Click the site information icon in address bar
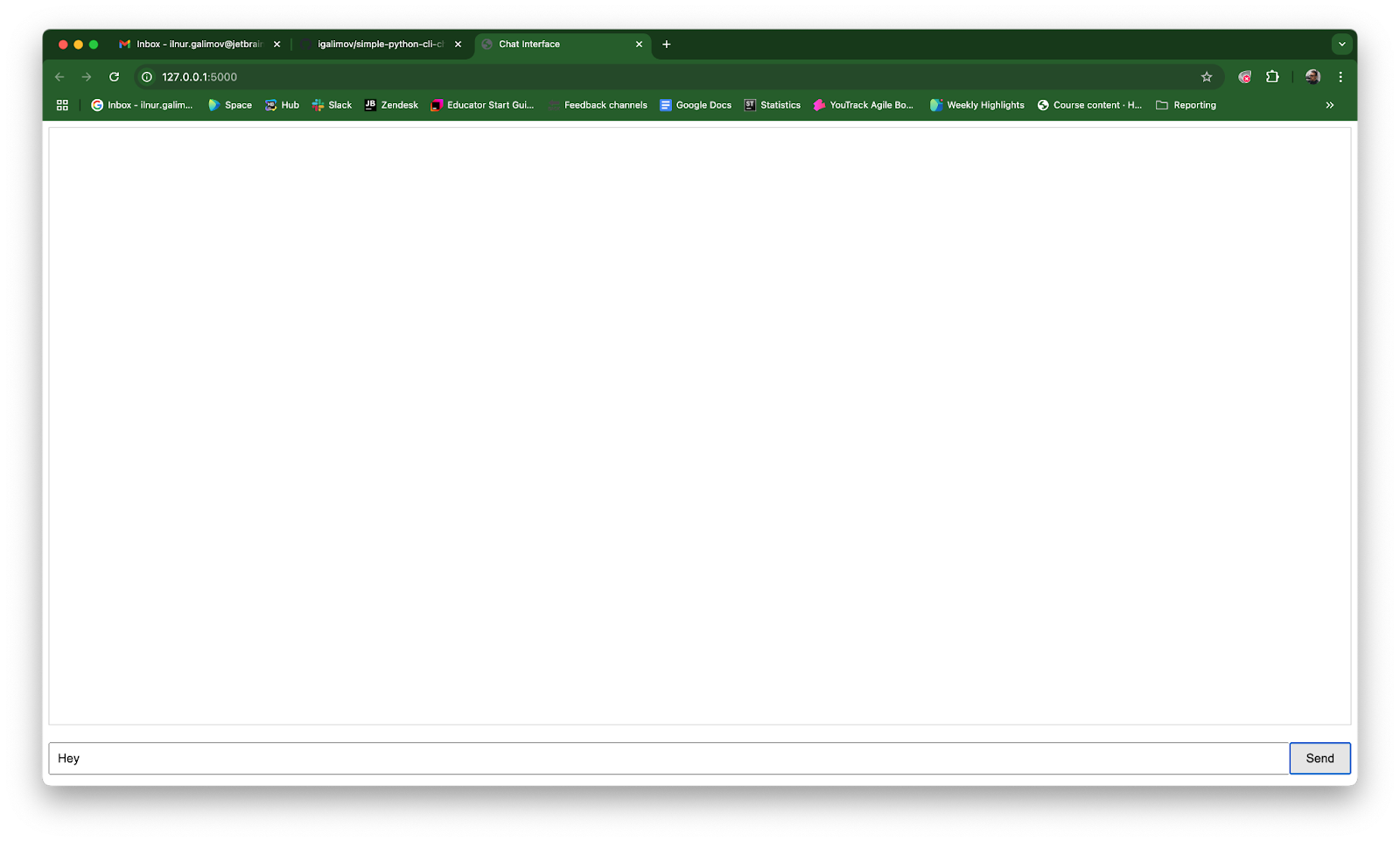Image resolution: width=1400 pixels, height=842 pixels. (147, 77)
